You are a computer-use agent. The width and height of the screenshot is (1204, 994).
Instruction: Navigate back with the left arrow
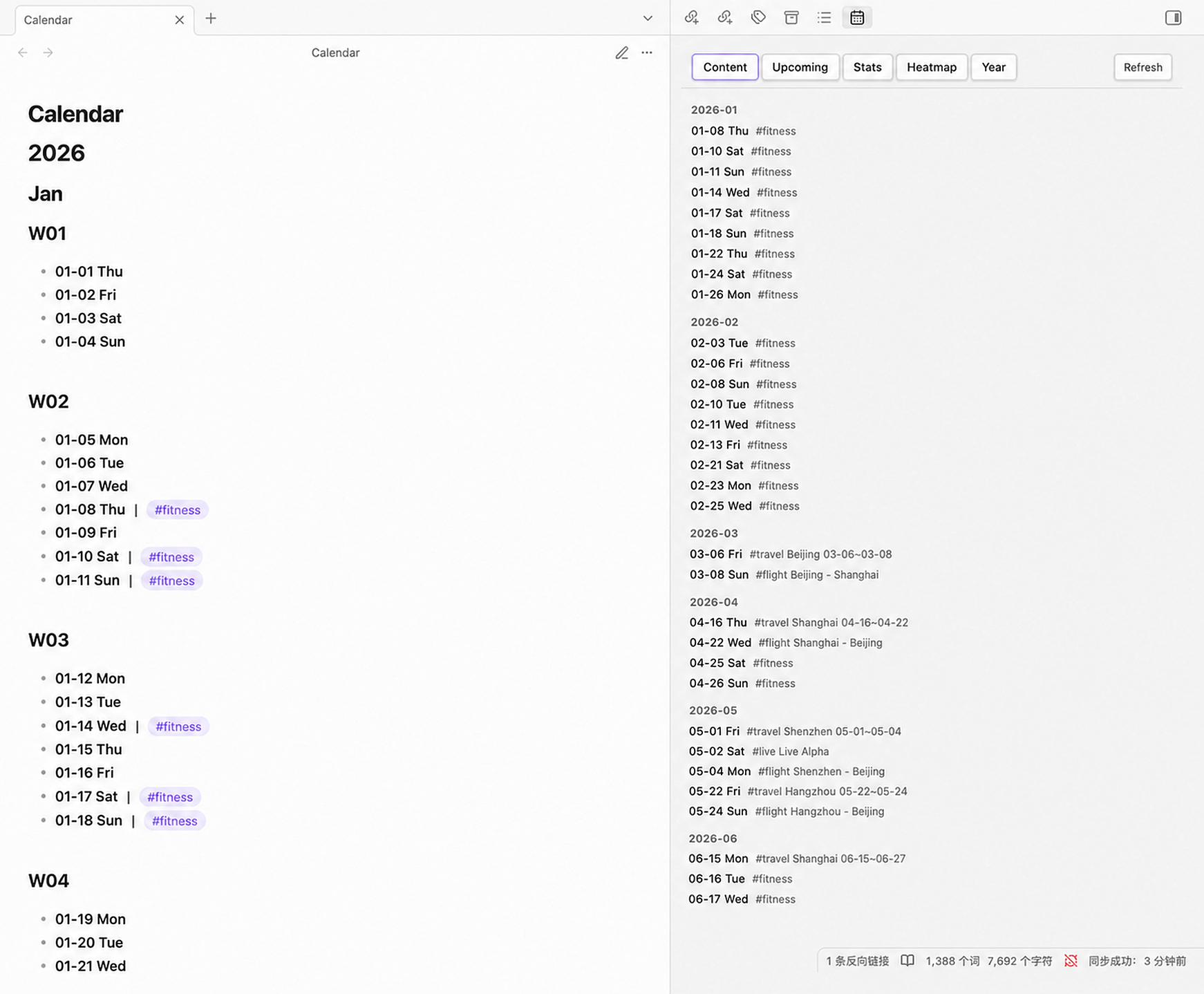23,53
